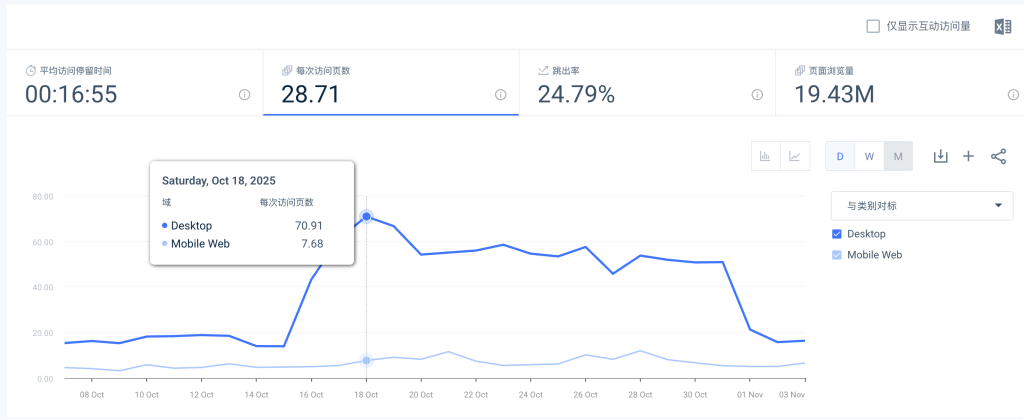Click the plus add icon
Viewport: 1024px width, 420px height.
(968, 156)
